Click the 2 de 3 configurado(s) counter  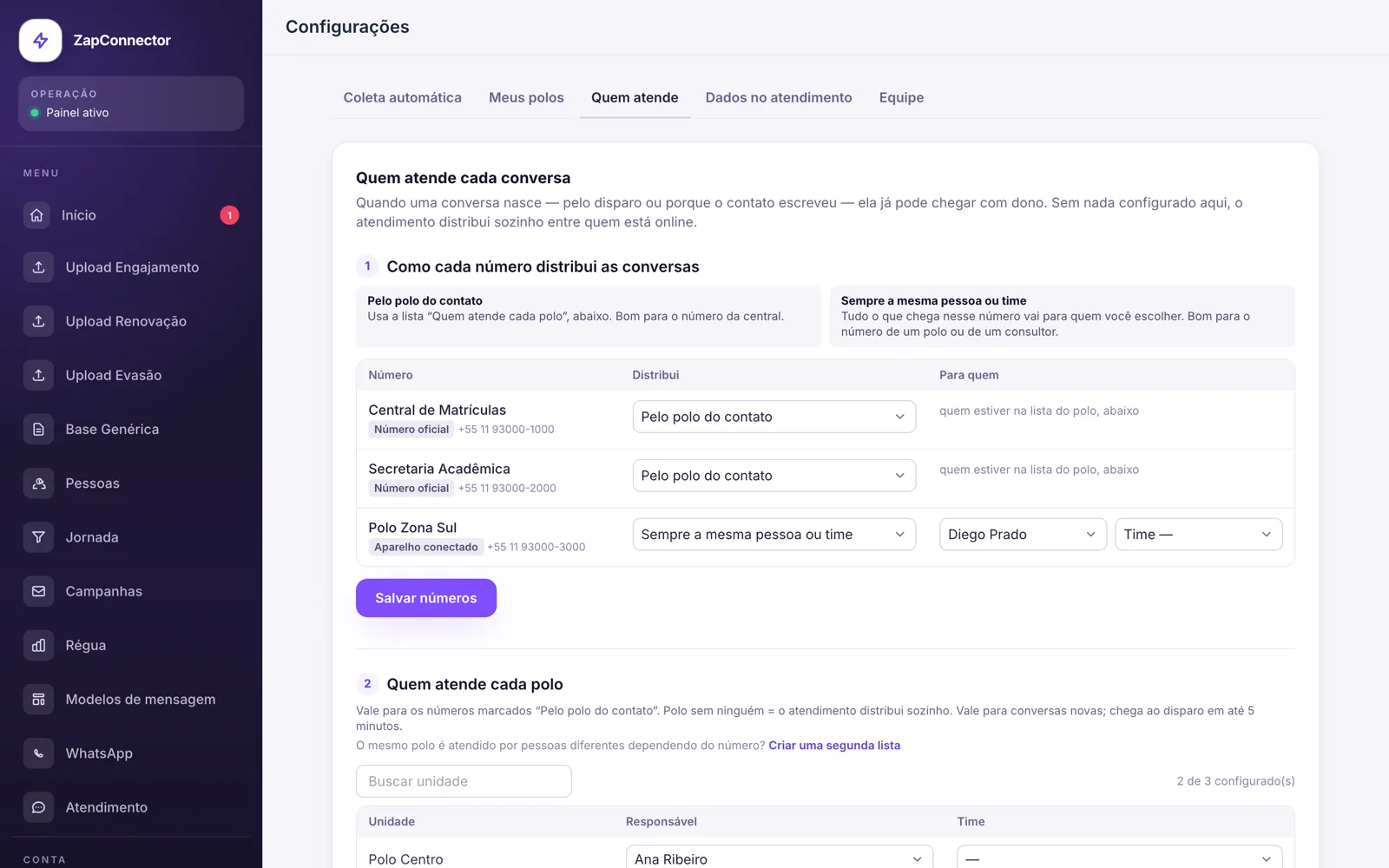tap(1235, 781)
